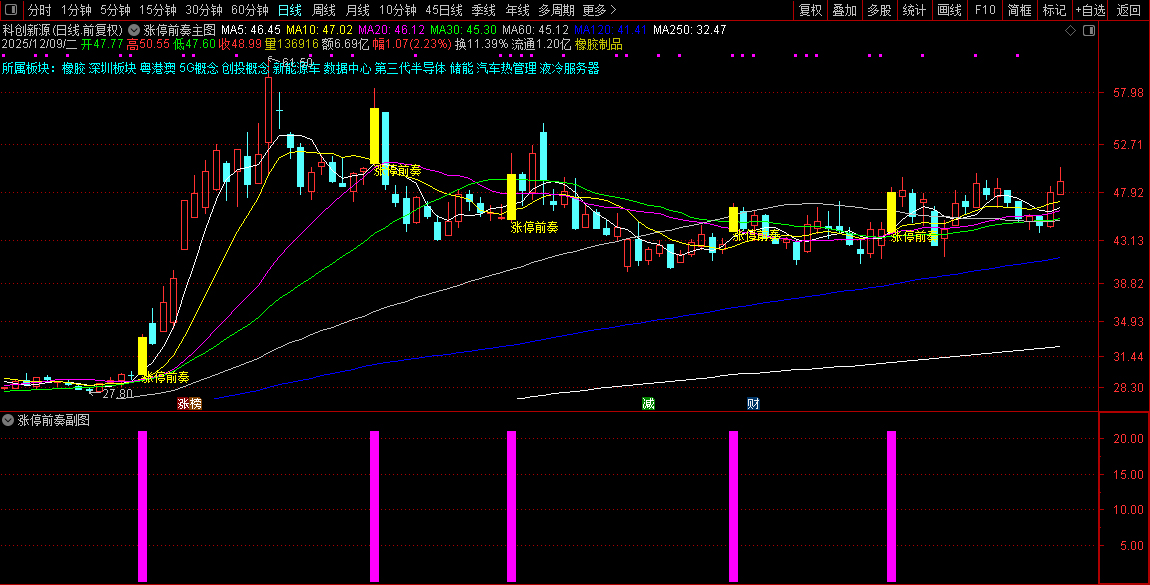The image size is (1150, 585).
Task: Toggle 叠加 overlay mode
Action: [845, 10]
